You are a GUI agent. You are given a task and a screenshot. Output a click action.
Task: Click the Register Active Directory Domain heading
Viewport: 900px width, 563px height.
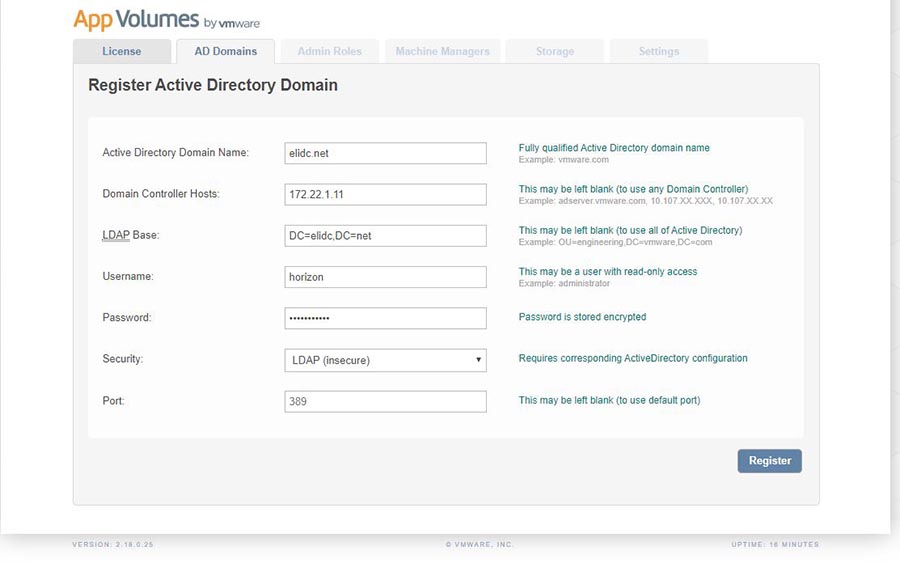click(213, 85)
